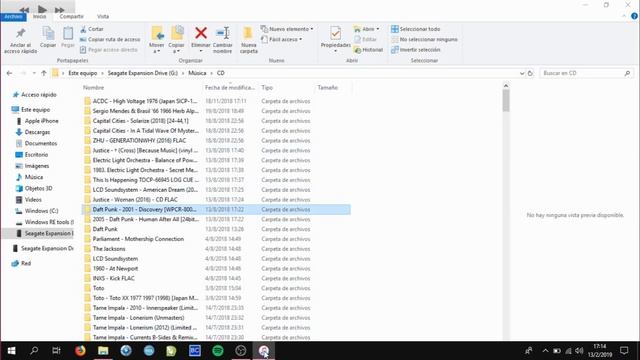Click the Historial ribbon button
The width and height of the screenshot is (640, 360).
369,50
